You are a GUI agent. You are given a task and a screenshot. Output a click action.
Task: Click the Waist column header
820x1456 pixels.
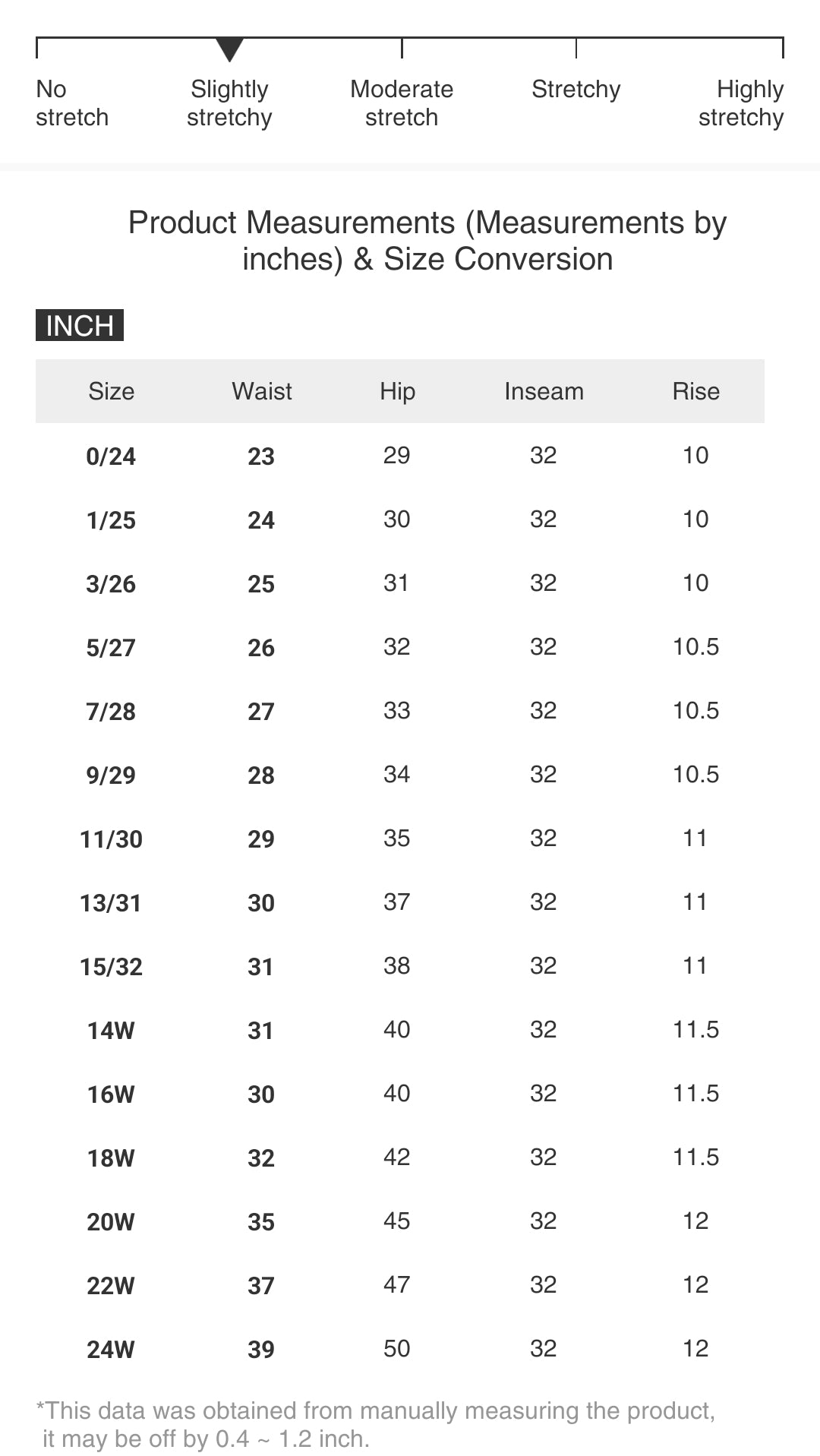261,391
